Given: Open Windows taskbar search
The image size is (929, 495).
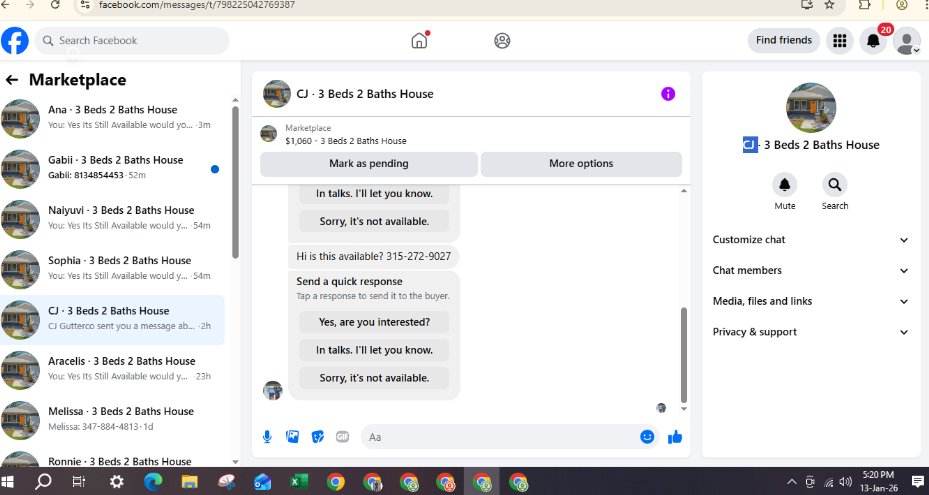Looking at the screenshot, I should (x=43, y=481).
